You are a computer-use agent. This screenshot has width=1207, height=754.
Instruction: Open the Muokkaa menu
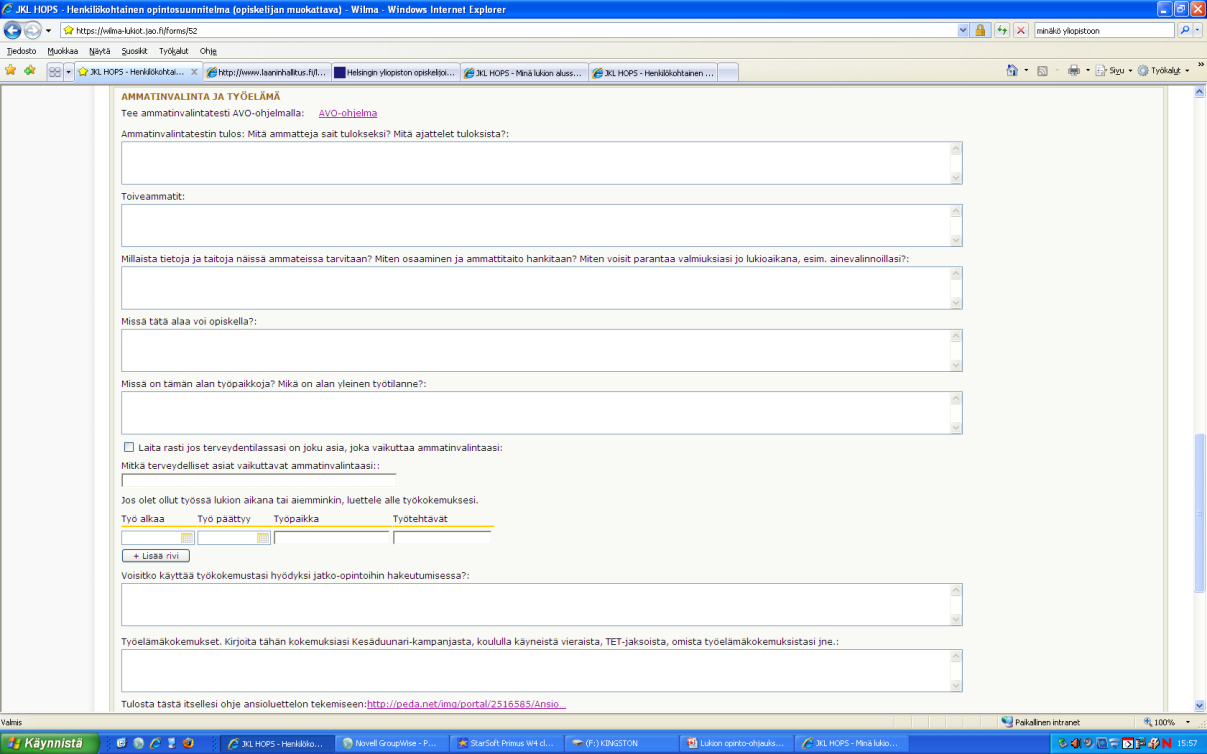coord(62,50)
